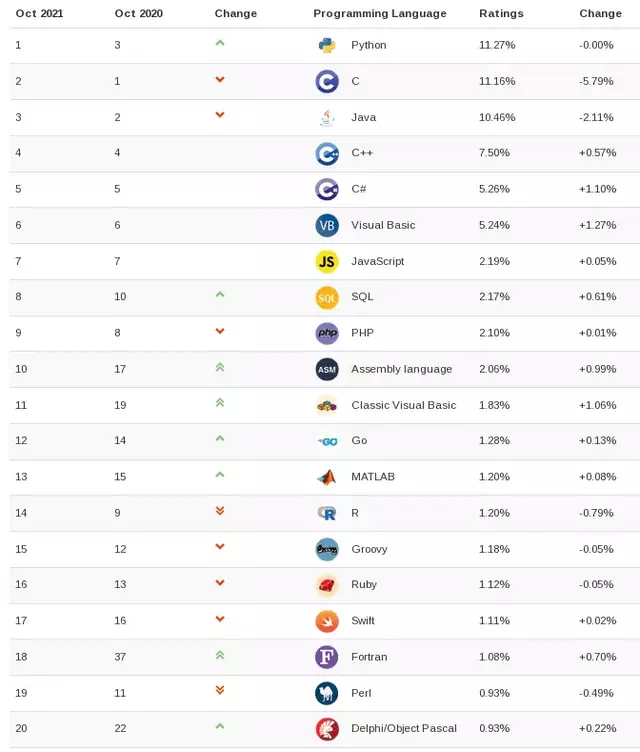The width and height of the screenshot is (640, 752).
Task: Click green up arrow in Python row
Action: tap(220, 43)
